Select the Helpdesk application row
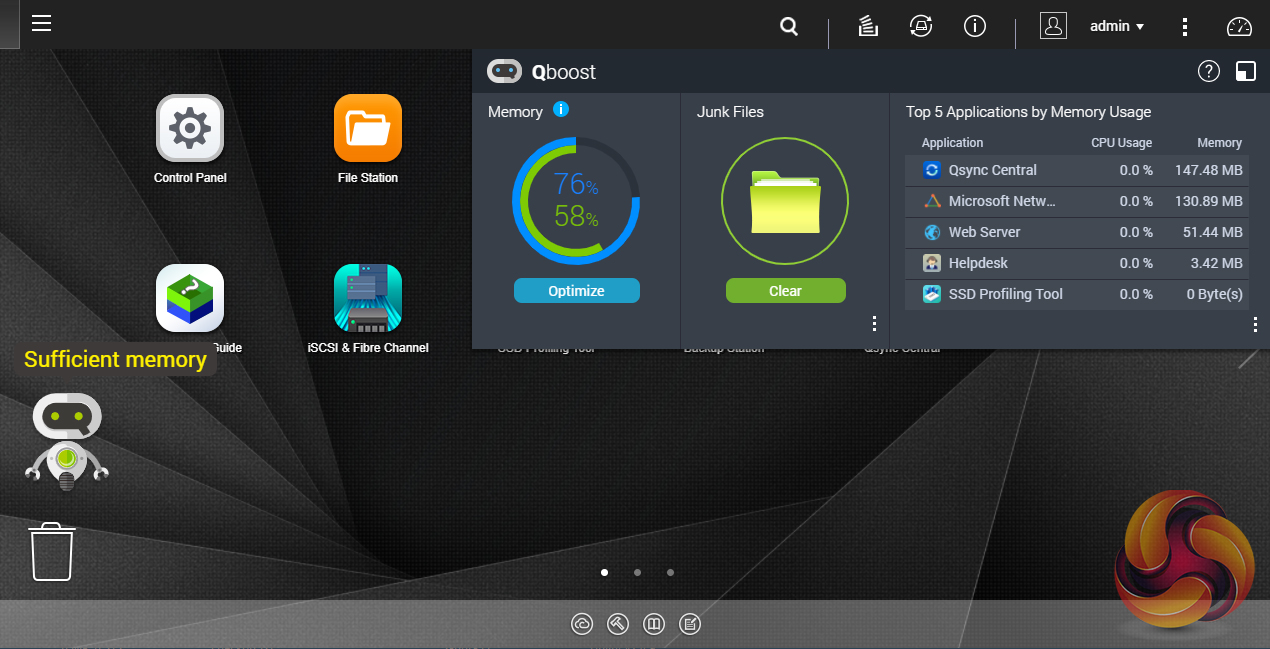1270x649 pixels. [1077, 263]
